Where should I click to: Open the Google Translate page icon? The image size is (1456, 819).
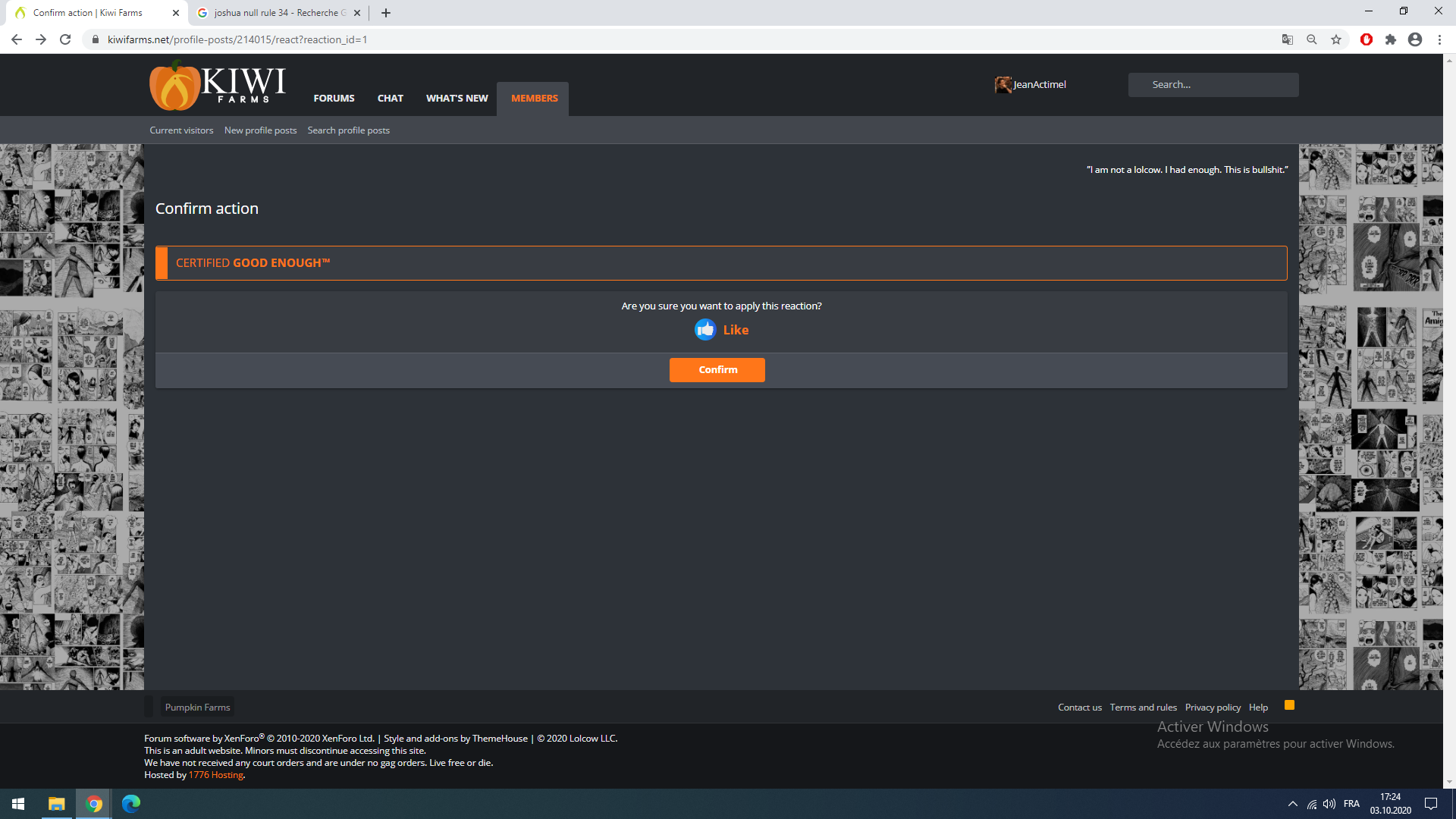click(x=1287, y=39)
